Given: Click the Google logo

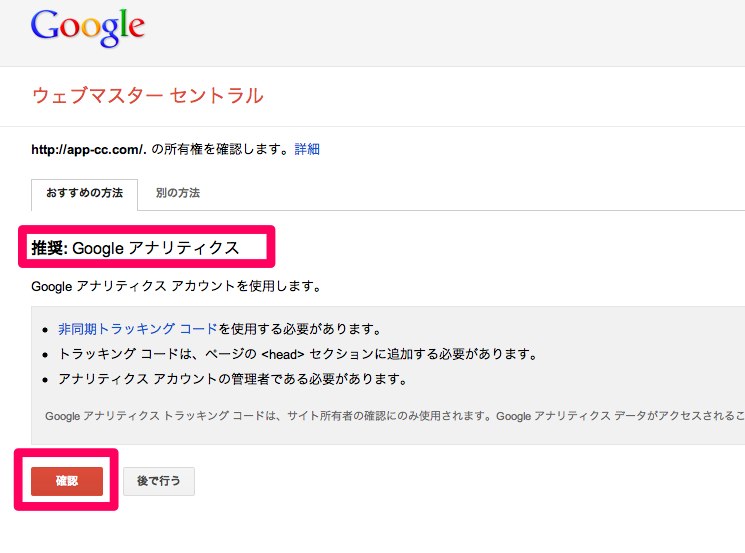Looking at the screenshot, I should [87, 28].
